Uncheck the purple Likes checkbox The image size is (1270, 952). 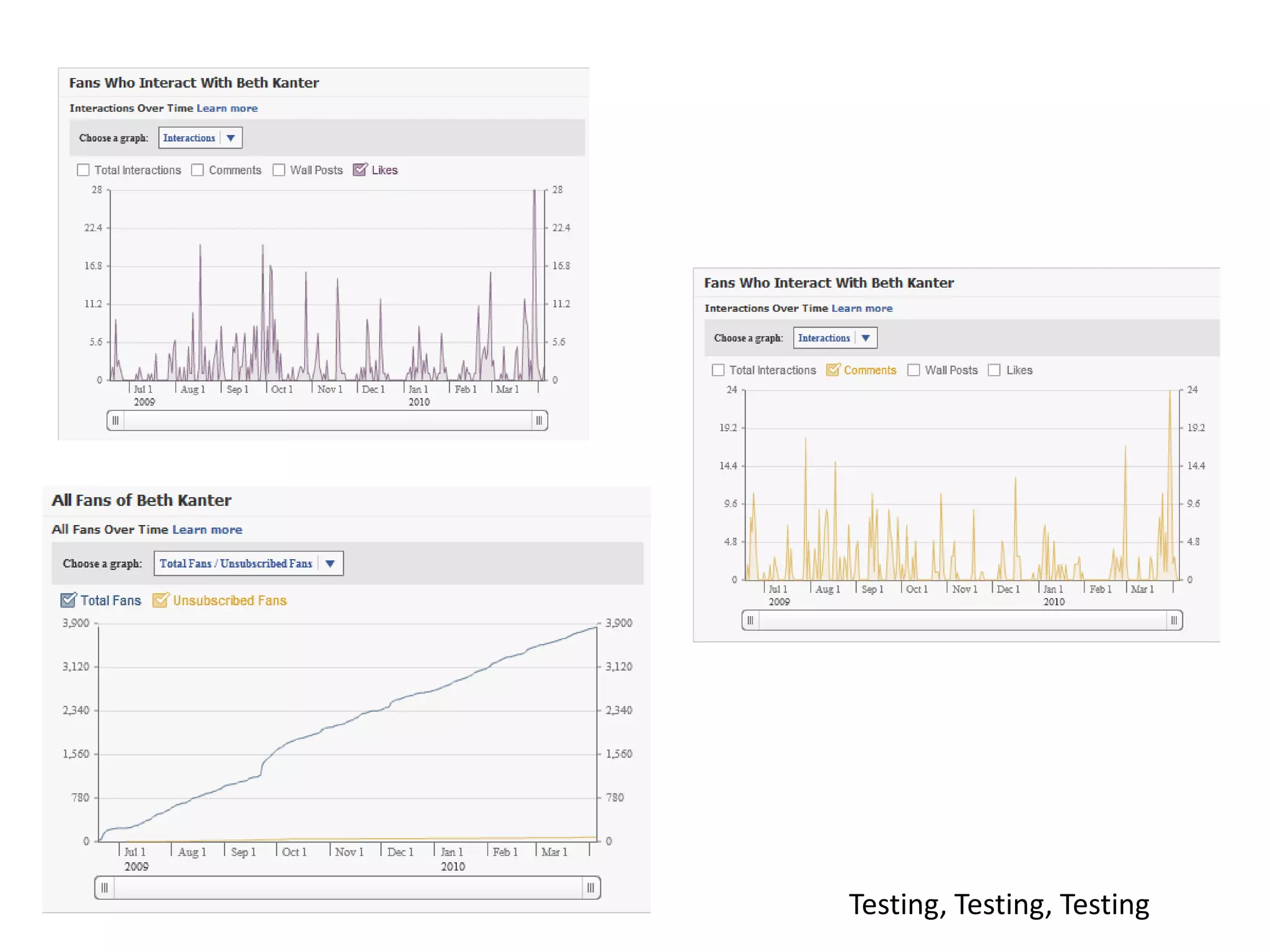tap(360, 170)
